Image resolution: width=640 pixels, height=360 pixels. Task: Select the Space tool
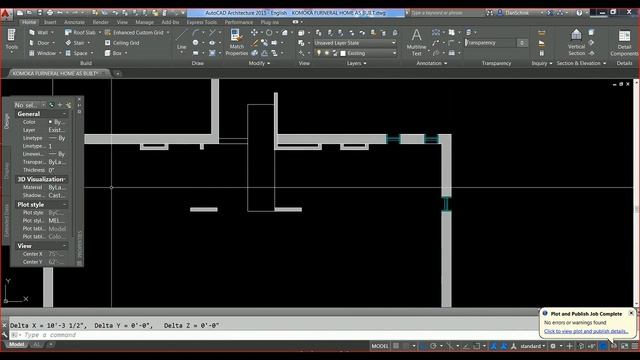pyautogui.click(x=76, y=53)
